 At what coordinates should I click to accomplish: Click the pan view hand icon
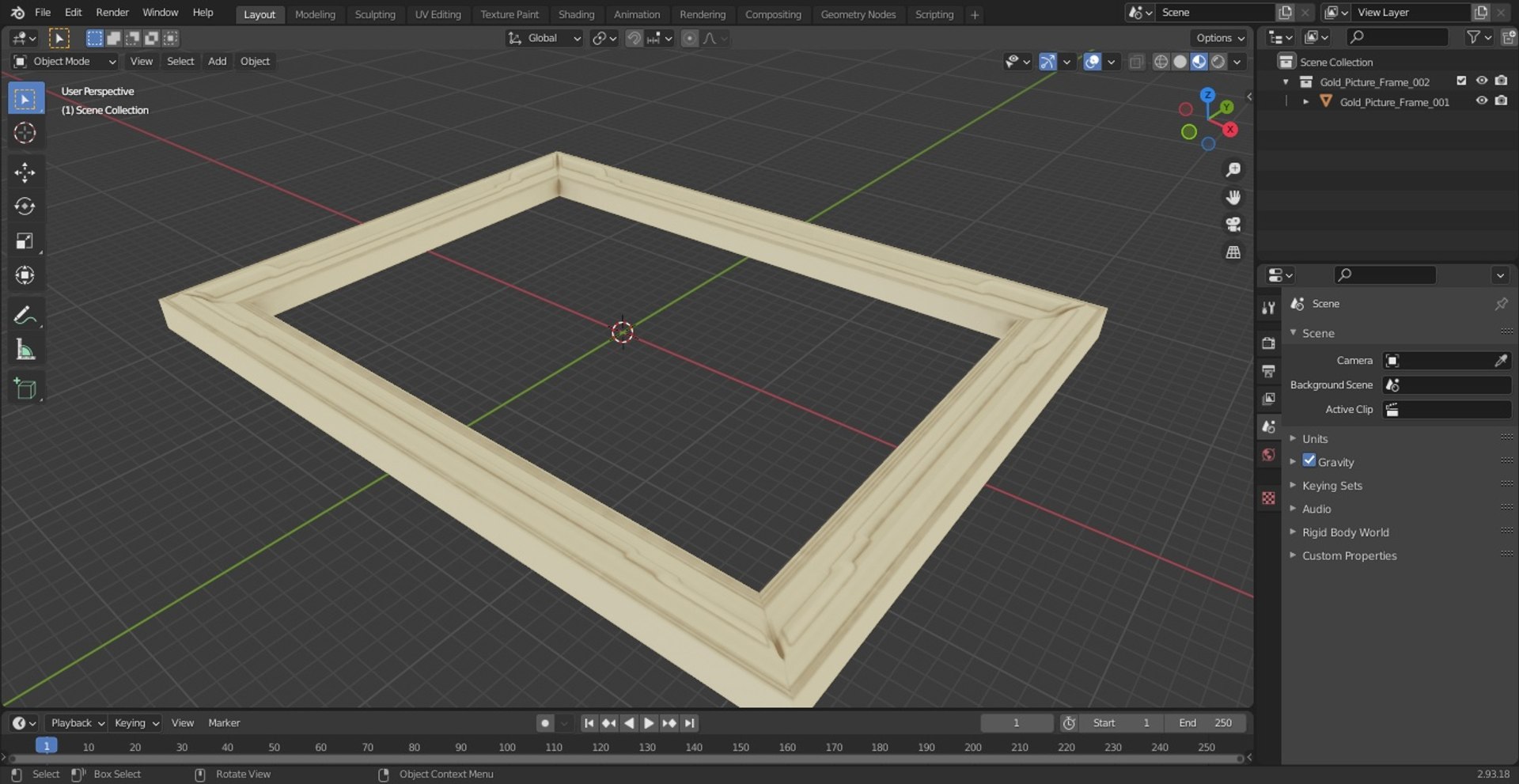pos(1233,197)
